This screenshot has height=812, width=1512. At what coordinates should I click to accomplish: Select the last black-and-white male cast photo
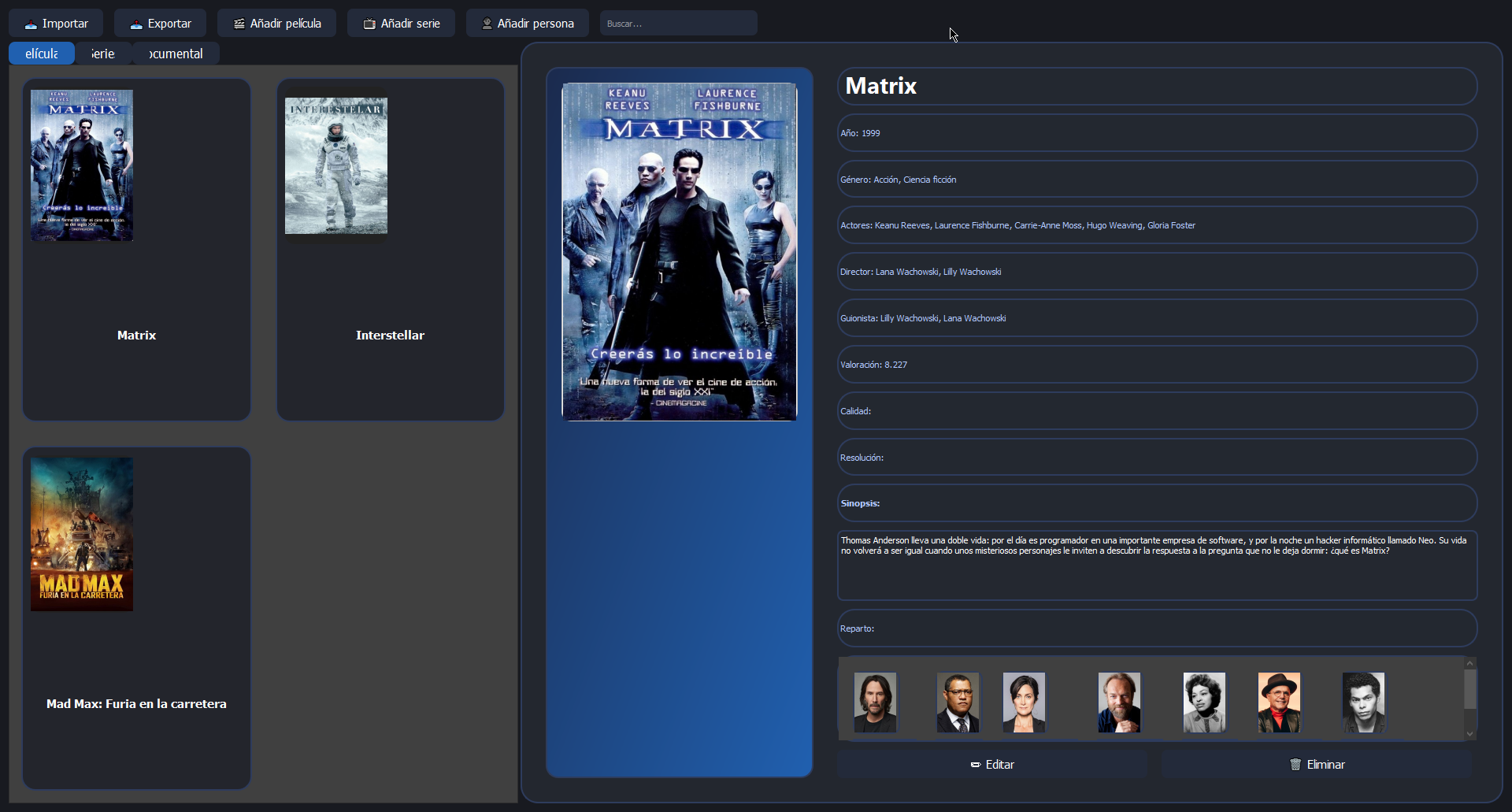(1363, 703)
